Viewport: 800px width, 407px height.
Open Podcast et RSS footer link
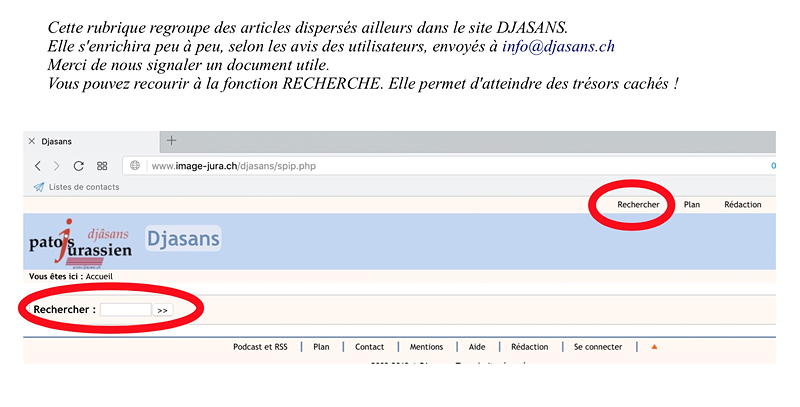click(260, 347)
